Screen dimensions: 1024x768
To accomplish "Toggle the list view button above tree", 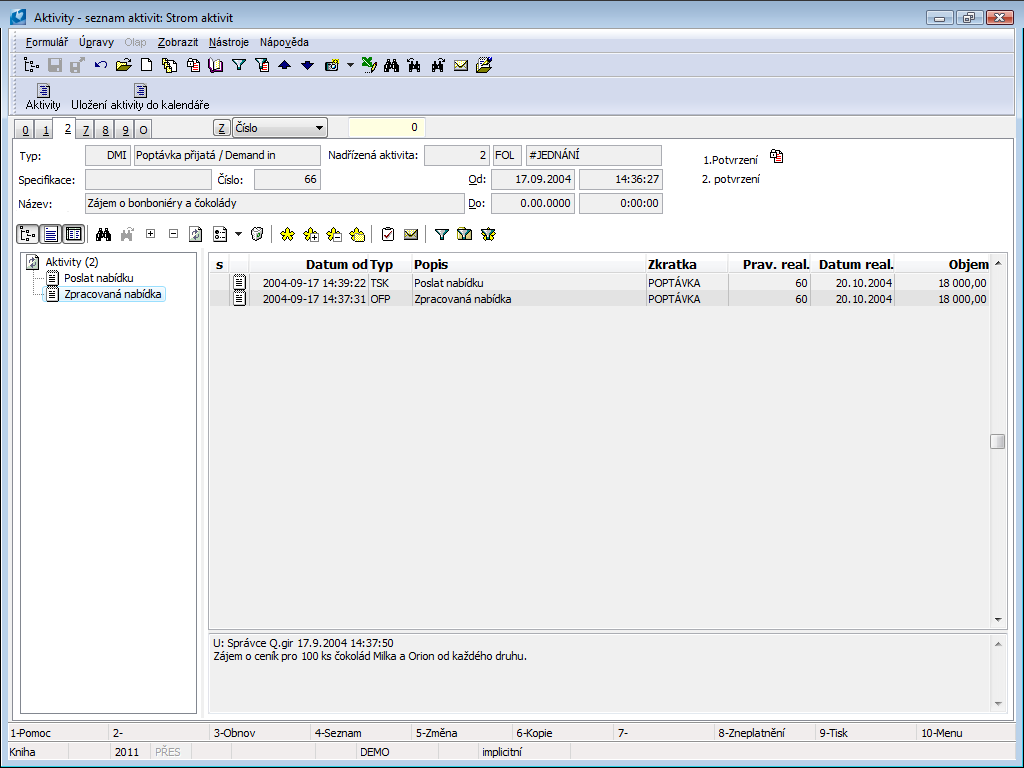I will point(50,234).
